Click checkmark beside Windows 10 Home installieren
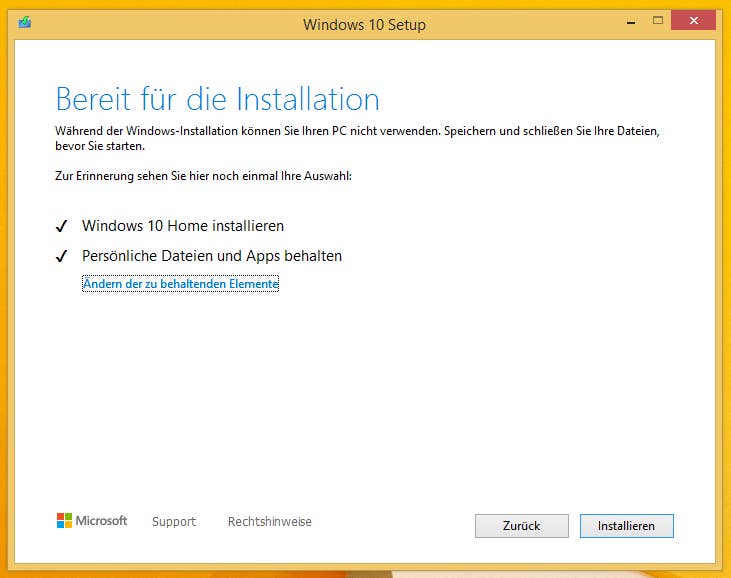Screen dimensions: 731x578 click(x=61, y=227)
